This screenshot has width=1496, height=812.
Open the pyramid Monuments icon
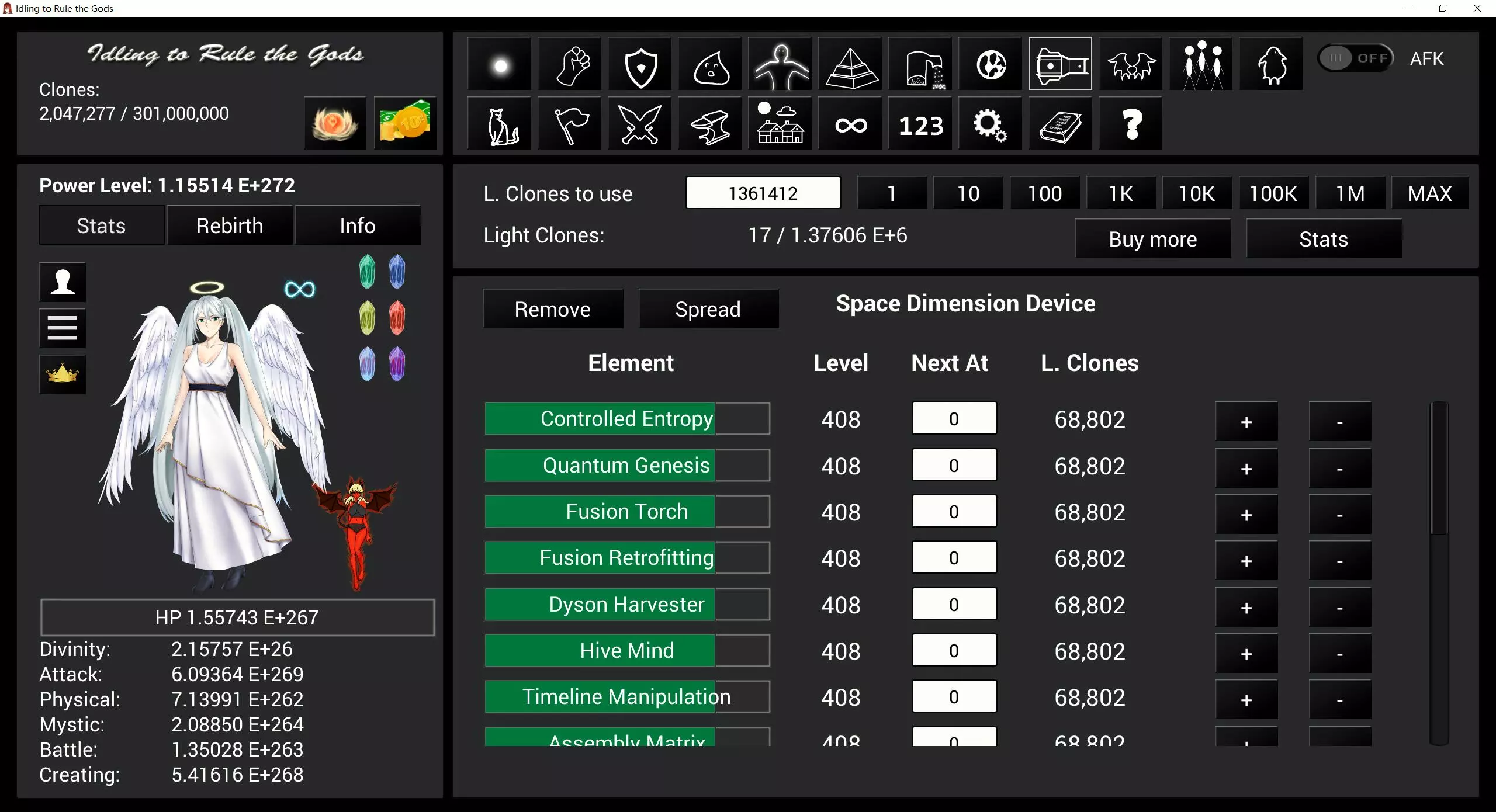tap(850, 64)
